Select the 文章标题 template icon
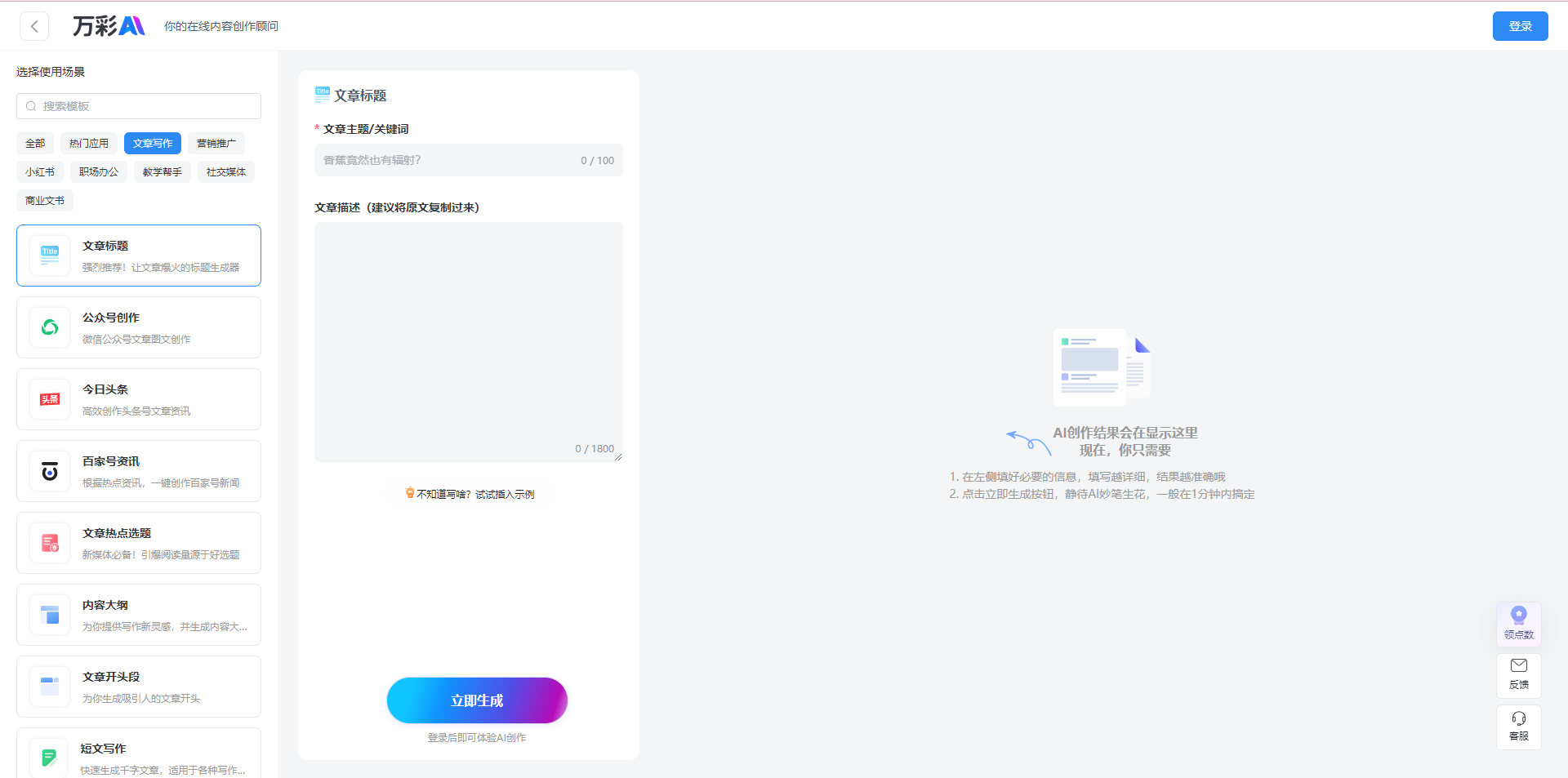This screenshot has height=778, width=1568. (49, 255)
